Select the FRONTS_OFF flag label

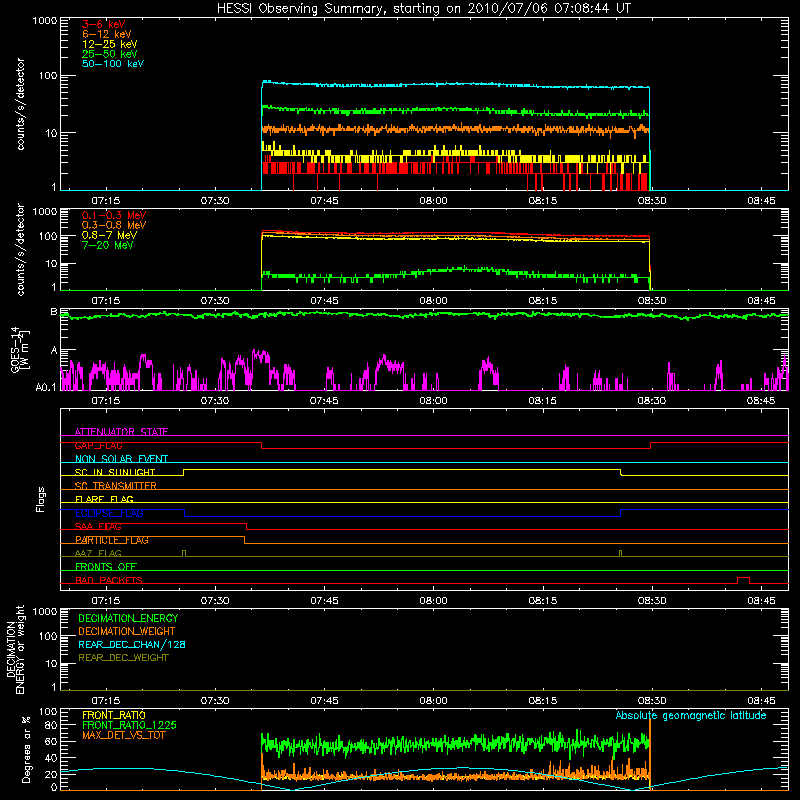tap(106, 567)
